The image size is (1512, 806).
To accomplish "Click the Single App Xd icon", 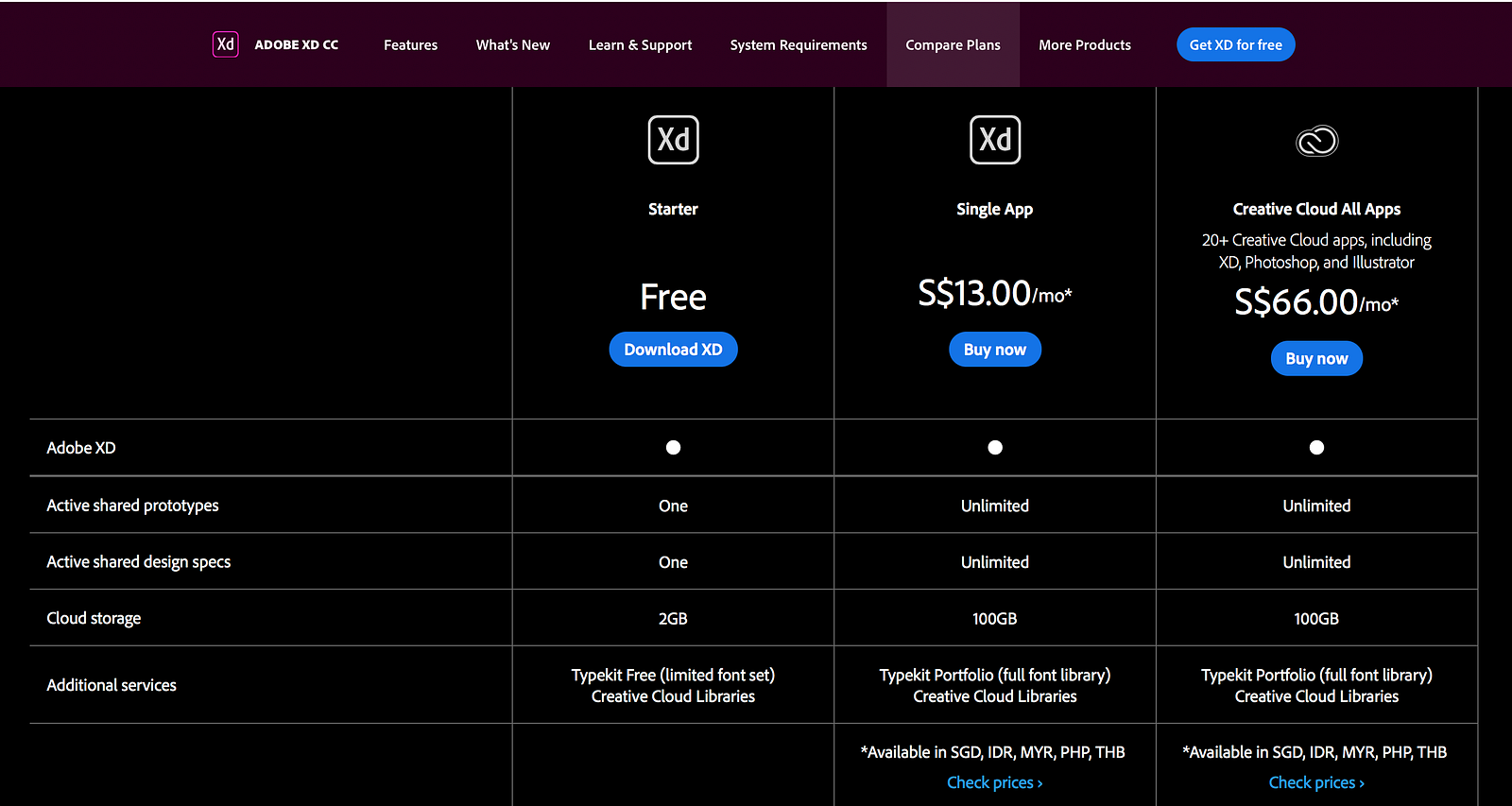I will 995,140.
